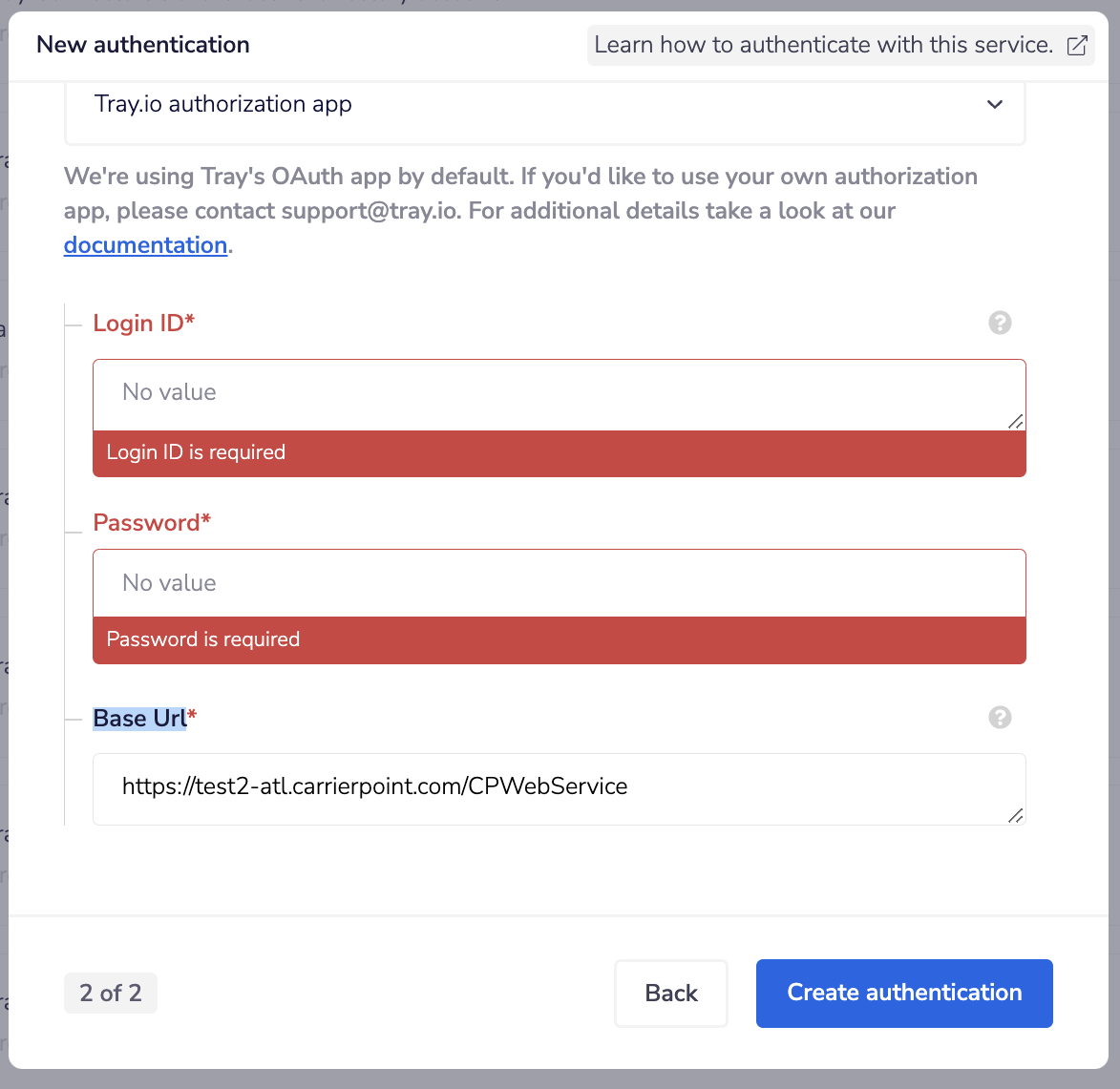
Task: Click inside the Password input field
Action: [x=559, y=582]
